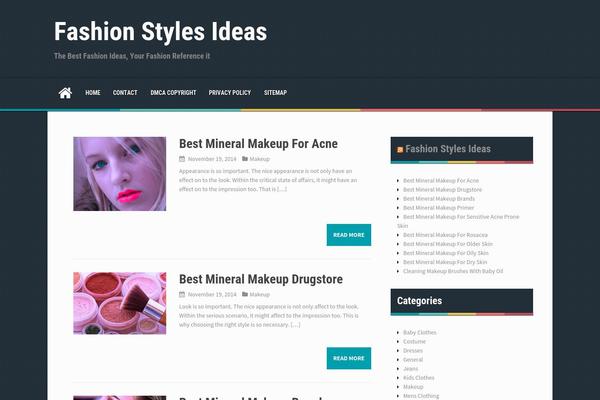Click the November 19, 2014 date on Acne post

tap(212, 159)
